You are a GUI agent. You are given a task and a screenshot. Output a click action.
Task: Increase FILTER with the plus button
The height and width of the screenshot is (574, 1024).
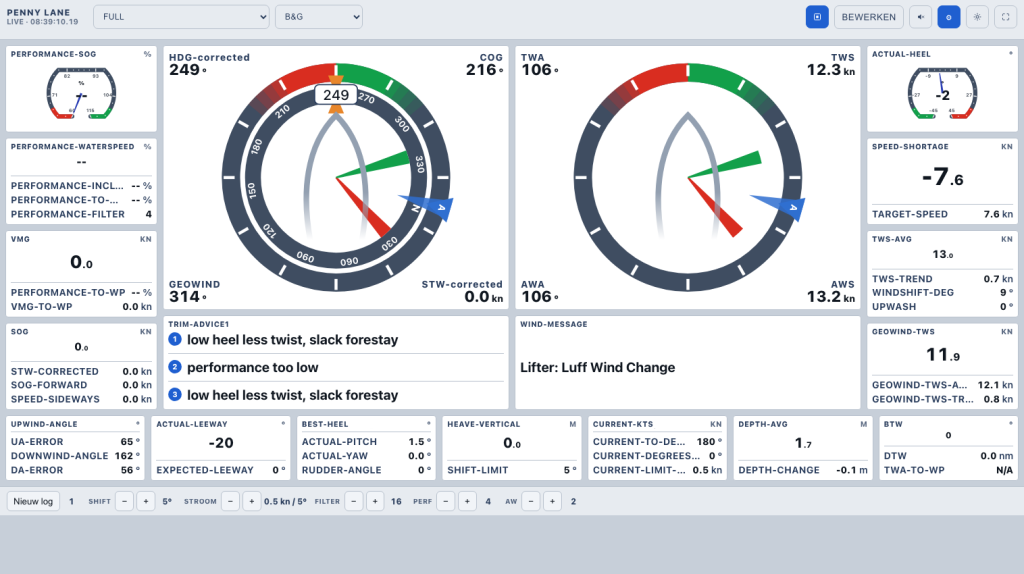(375, 502)
